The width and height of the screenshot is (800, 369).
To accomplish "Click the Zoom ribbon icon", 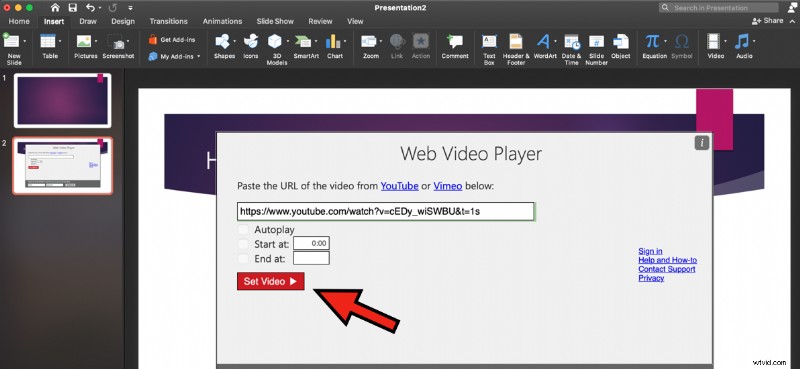I will pos(368,41).
